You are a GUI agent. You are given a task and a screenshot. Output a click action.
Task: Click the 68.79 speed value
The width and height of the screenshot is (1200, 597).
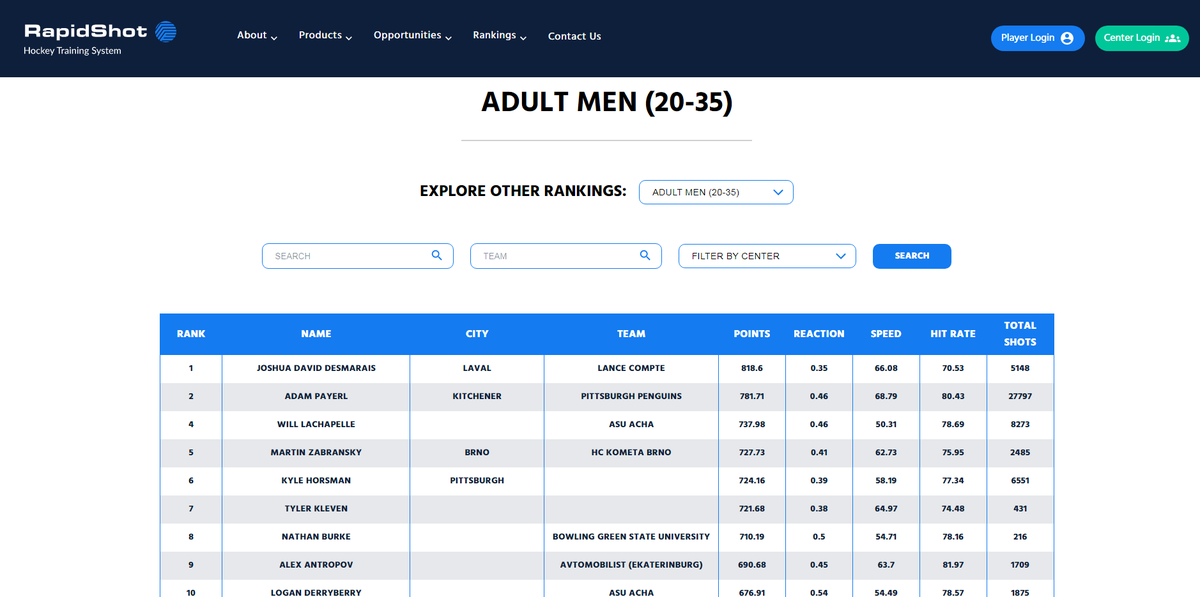click(886, 396)
